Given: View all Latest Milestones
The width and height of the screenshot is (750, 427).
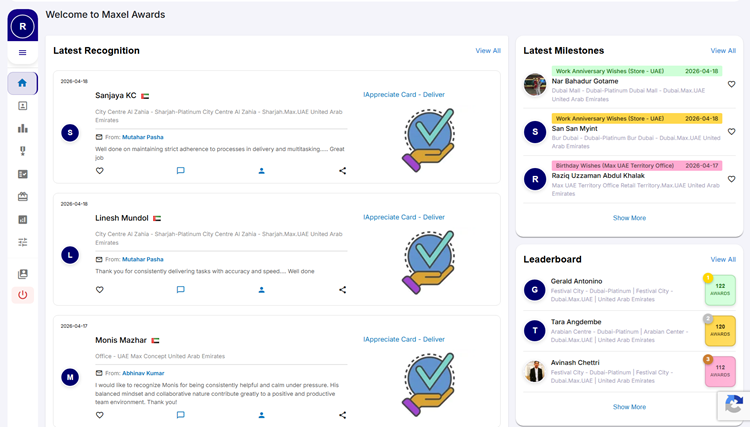Looking at the screenshot, I should 723,51.
